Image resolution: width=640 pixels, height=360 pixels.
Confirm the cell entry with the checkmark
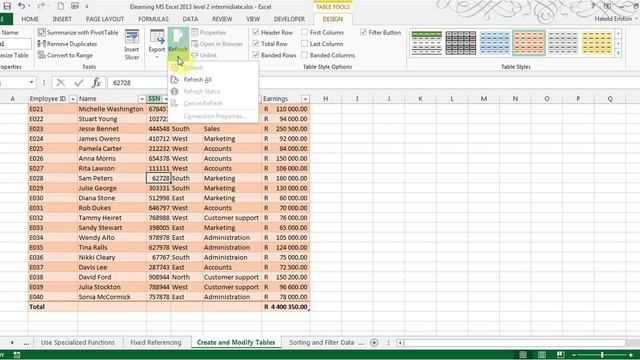(78, 82)
